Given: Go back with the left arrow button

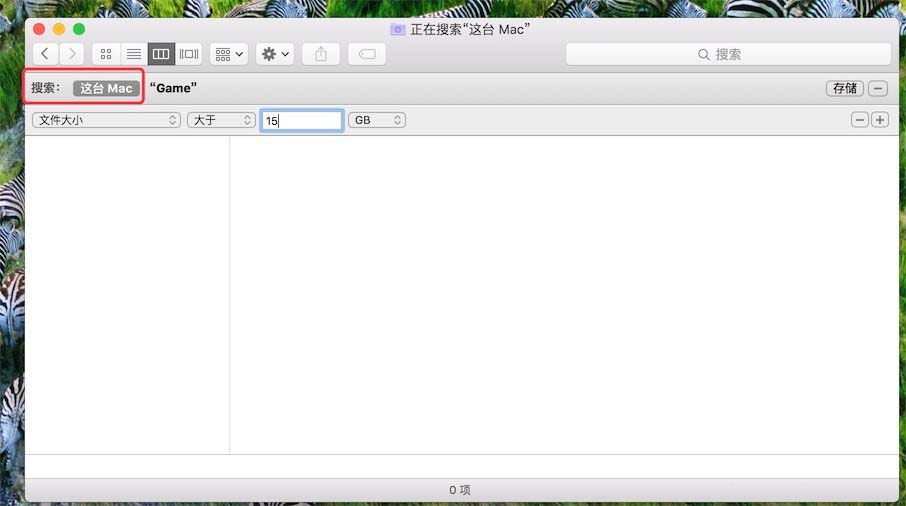Looking at the screenshot, I should [45, 54].
